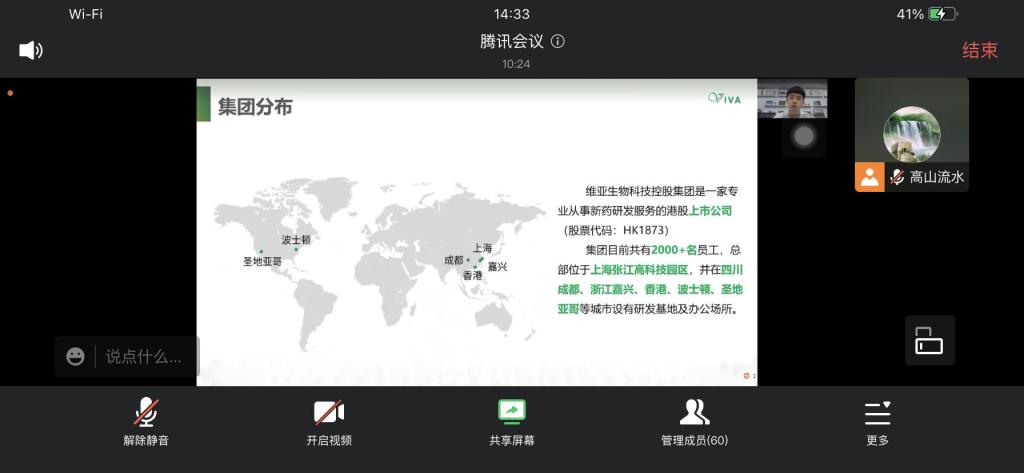
Task: Turn on camera with 开启视频
Action: point(329,421)
